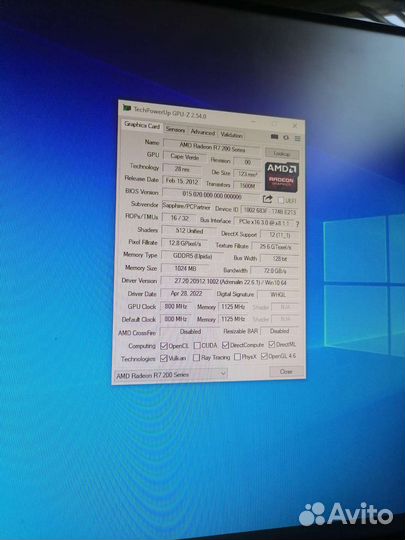Screen dimensions: 405x540
Task: Click the GPU-Z title bar app icon
Action: click(127, 108)
